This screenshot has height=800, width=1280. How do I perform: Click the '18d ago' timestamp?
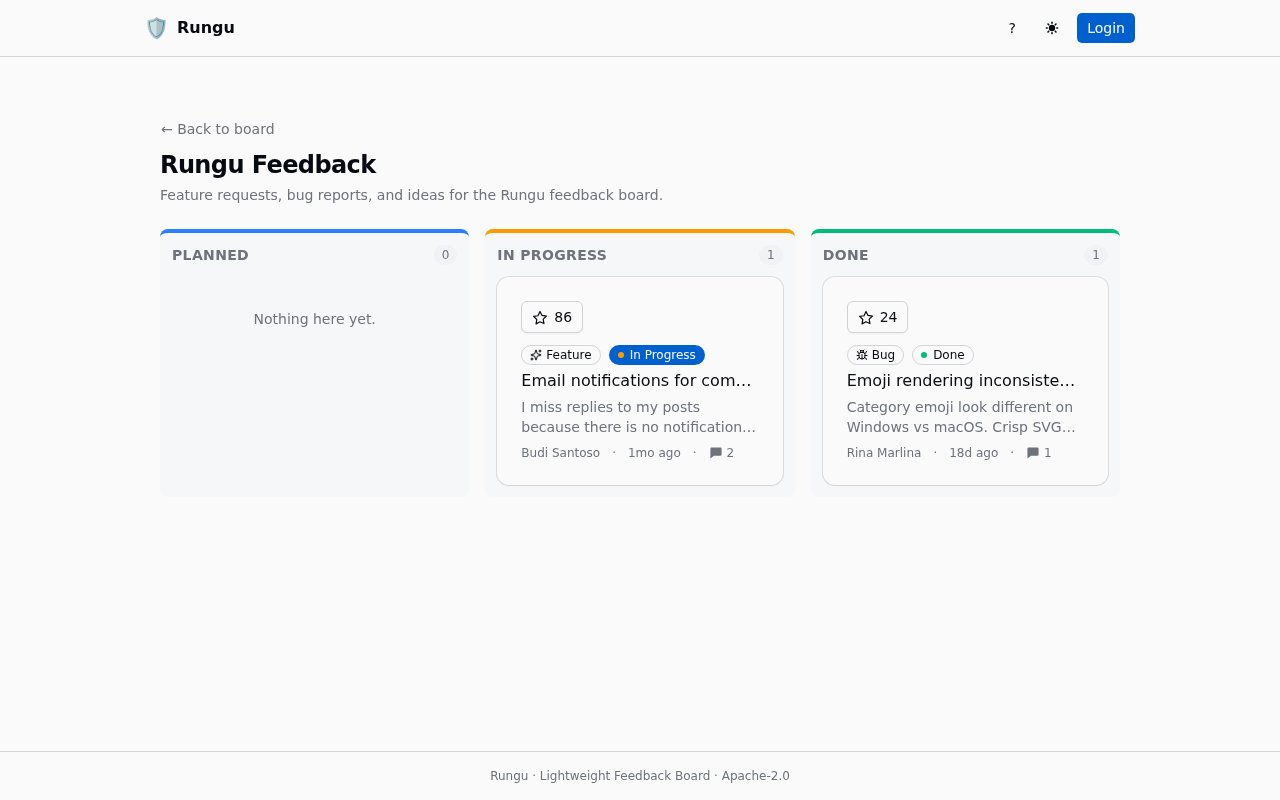[x=974, y=453]
